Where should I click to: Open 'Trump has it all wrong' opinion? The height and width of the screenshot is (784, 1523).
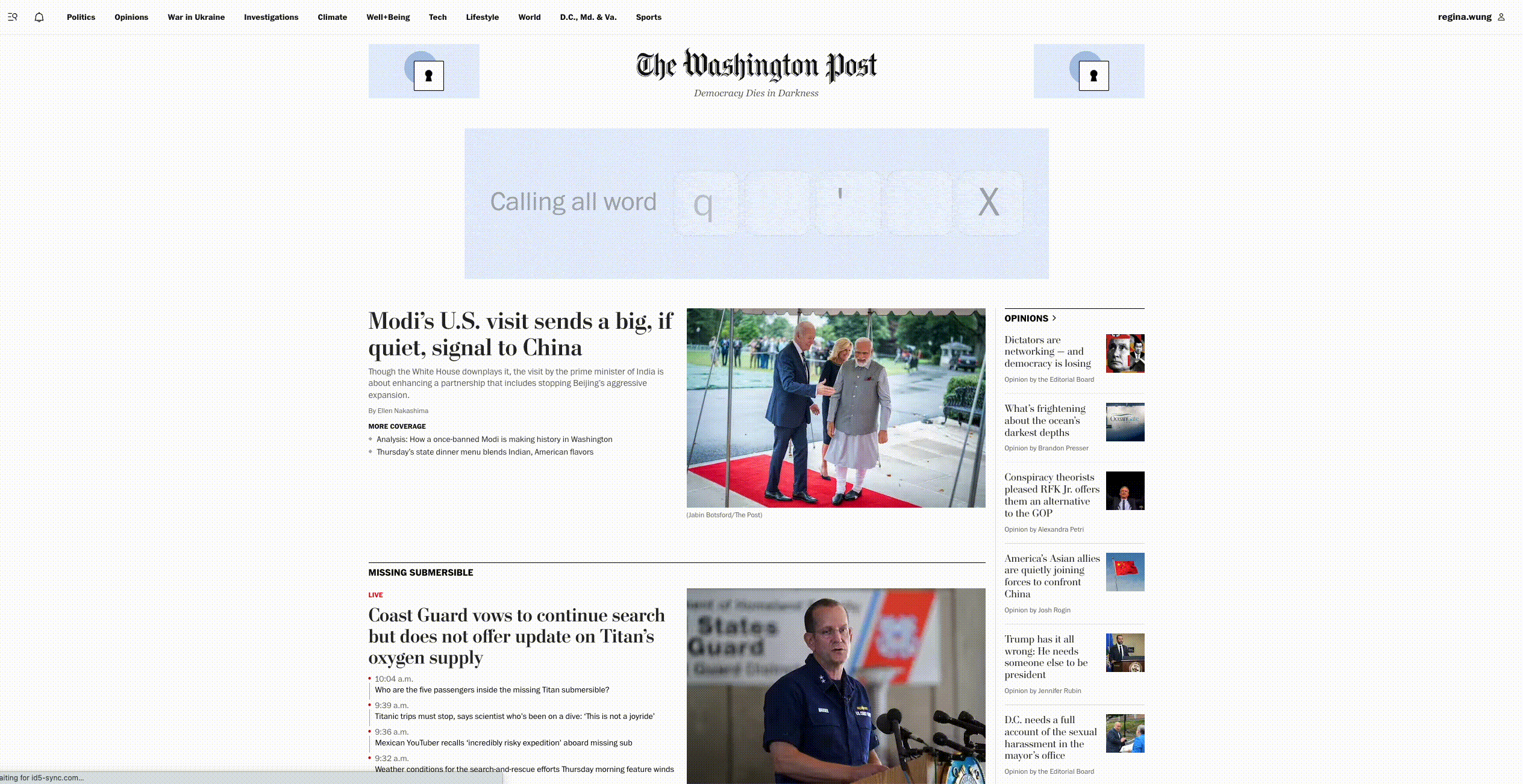click(x=1046, y=657)
